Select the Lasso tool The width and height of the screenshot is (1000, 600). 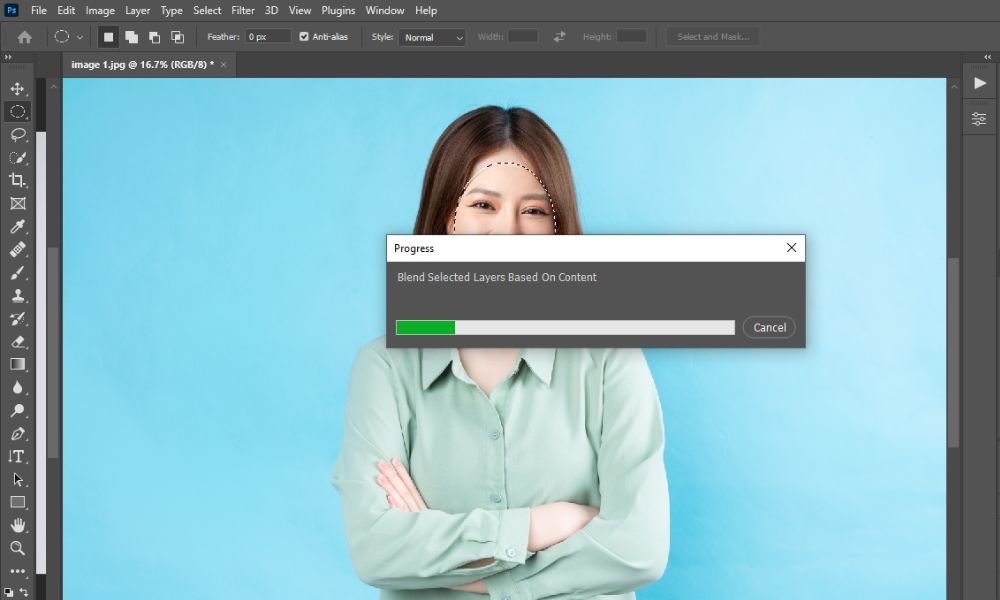coord(17,135)
